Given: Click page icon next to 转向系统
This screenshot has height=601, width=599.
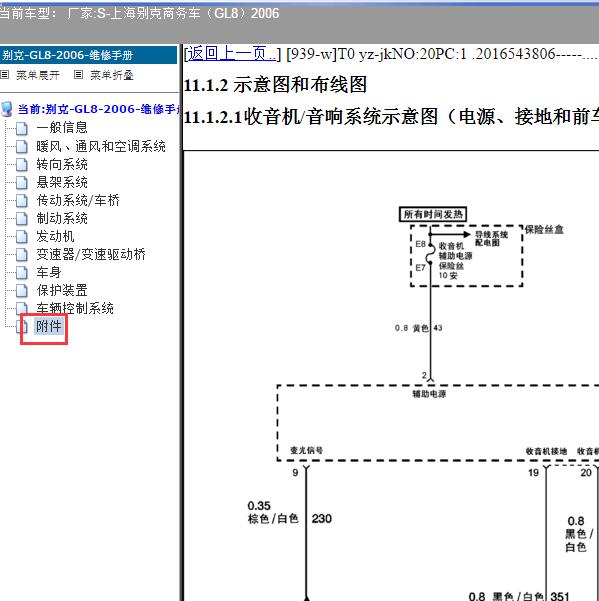Looking at the screenshot, I should point(22,164).
